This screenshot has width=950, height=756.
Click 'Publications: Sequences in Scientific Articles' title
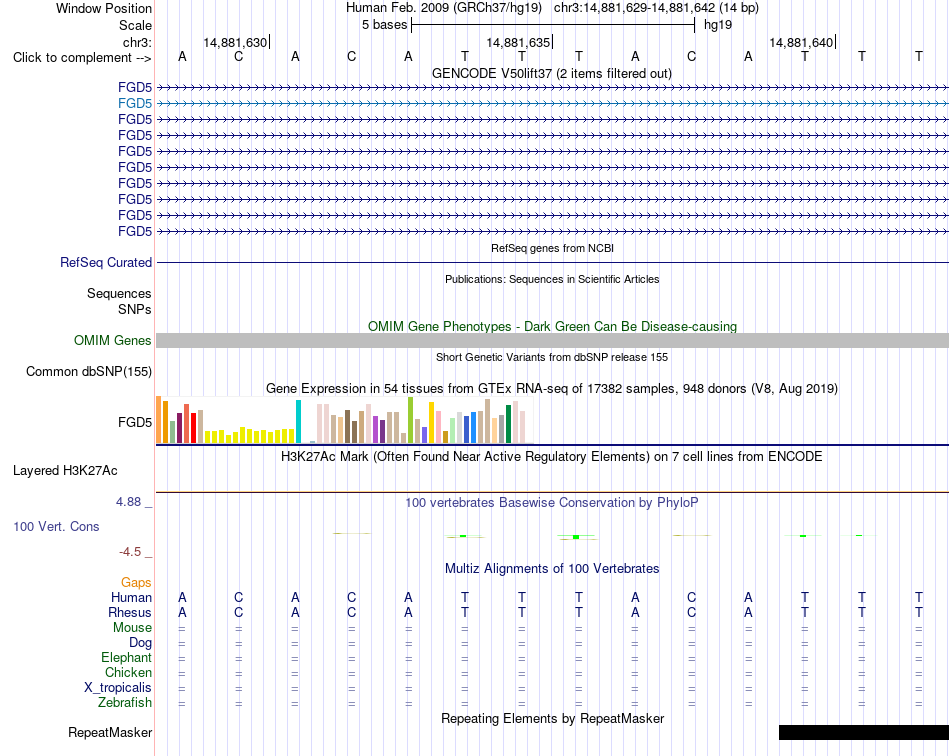[x=552, y=279]
